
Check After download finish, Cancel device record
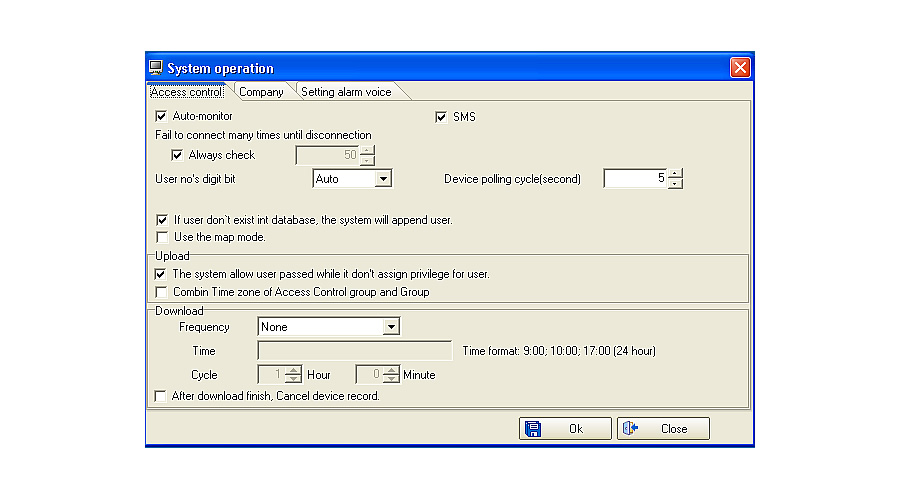pos(160,396)
